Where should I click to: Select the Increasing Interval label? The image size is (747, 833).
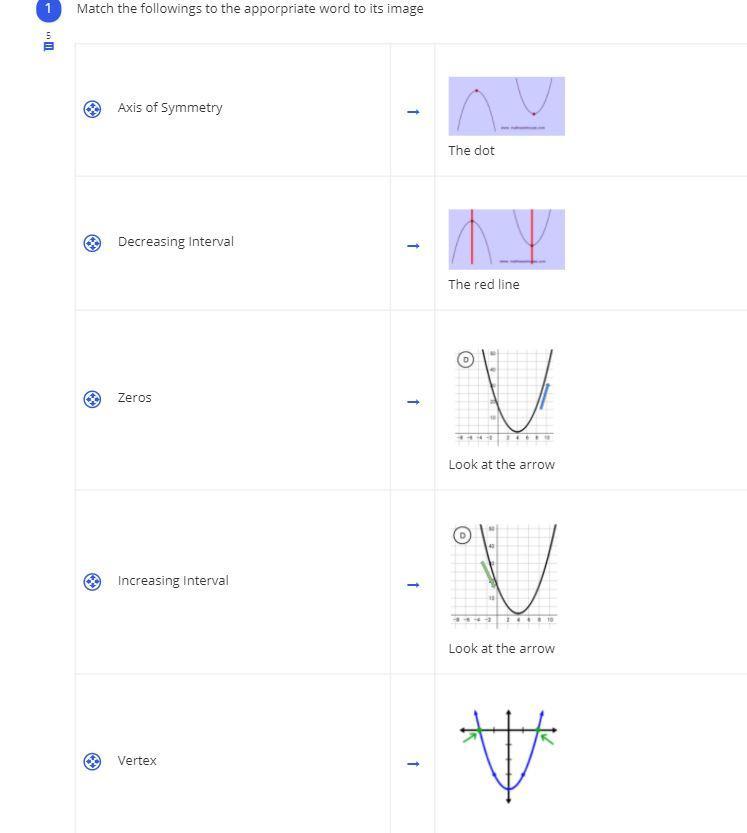173,581
